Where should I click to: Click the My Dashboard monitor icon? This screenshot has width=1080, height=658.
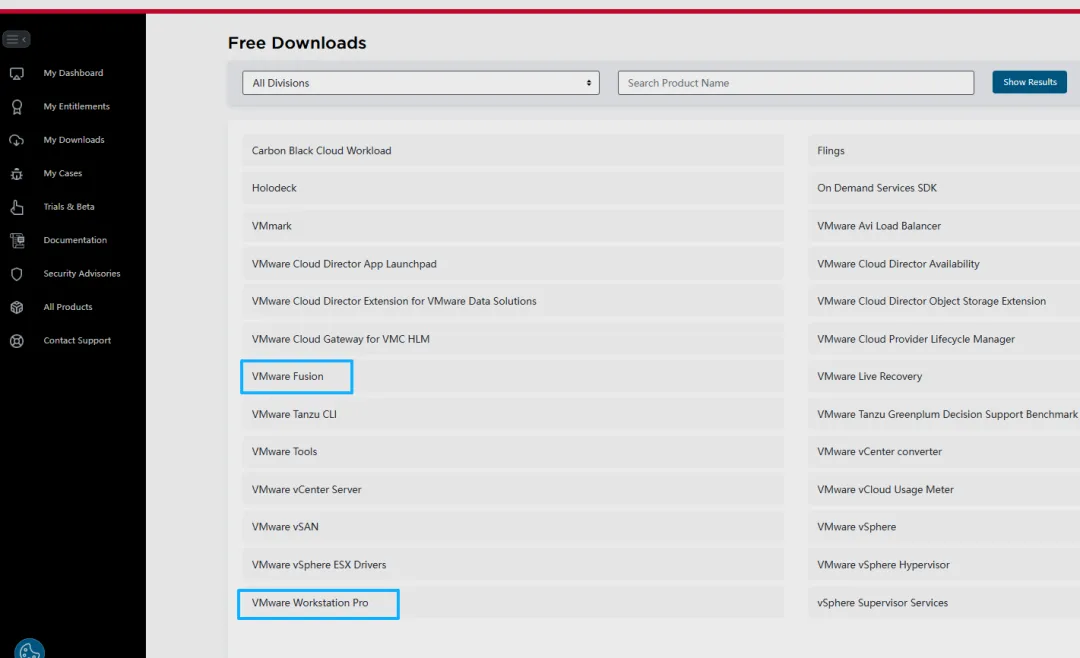point(17,73)
